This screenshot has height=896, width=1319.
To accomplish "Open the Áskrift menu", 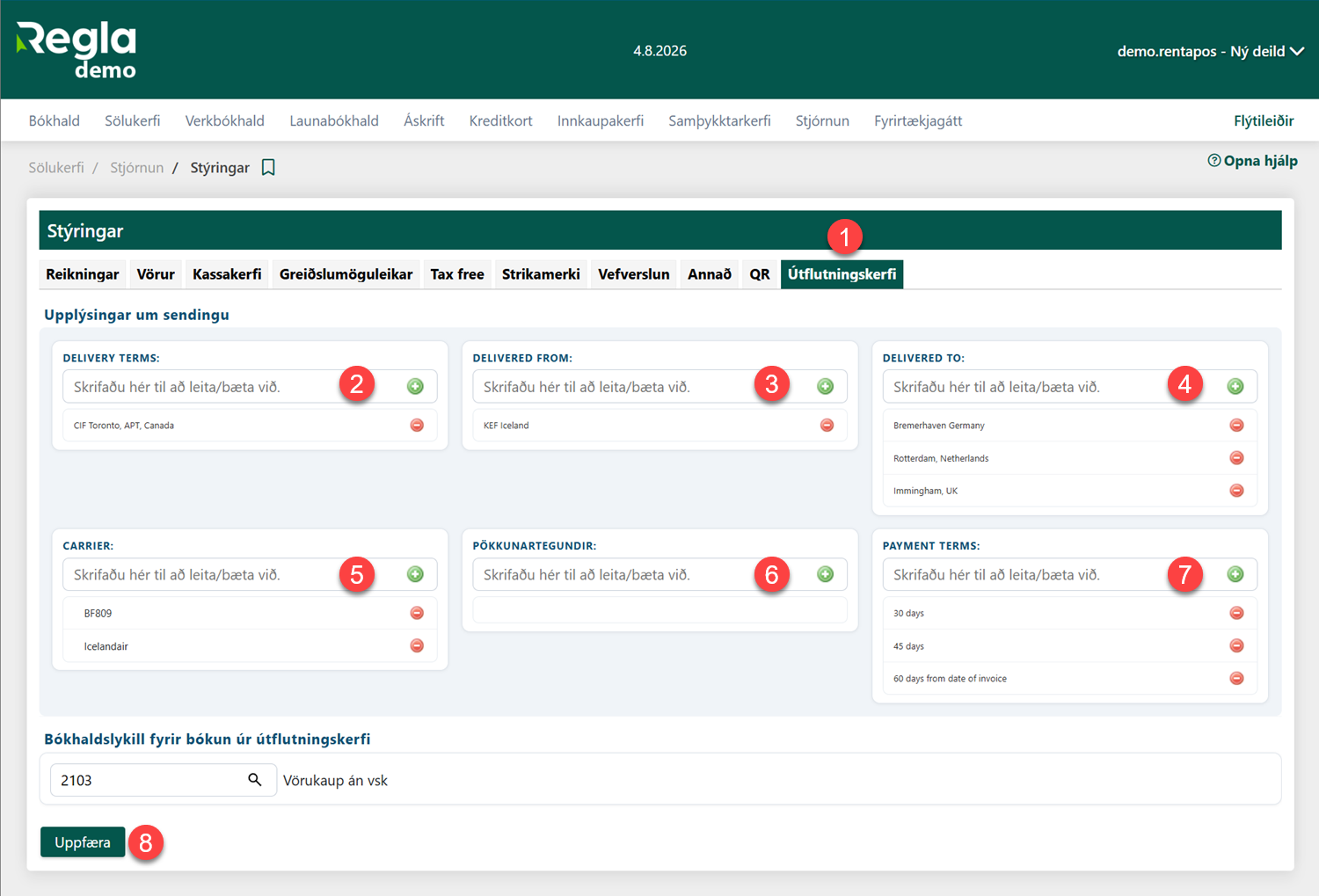I will tap(424, 121).
